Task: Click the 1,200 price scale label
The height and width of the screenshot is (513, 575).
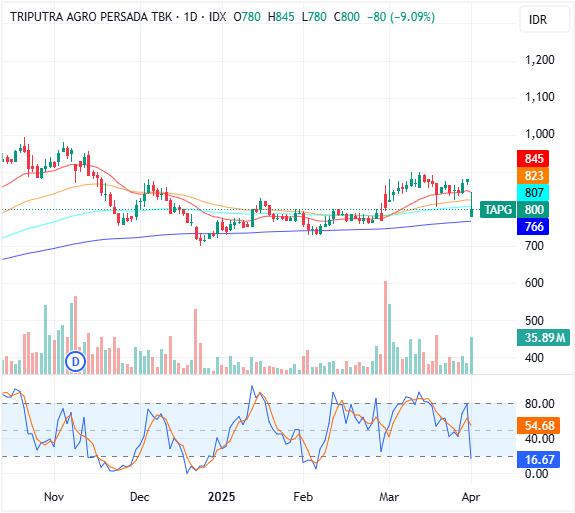Action: click(540, 60)
